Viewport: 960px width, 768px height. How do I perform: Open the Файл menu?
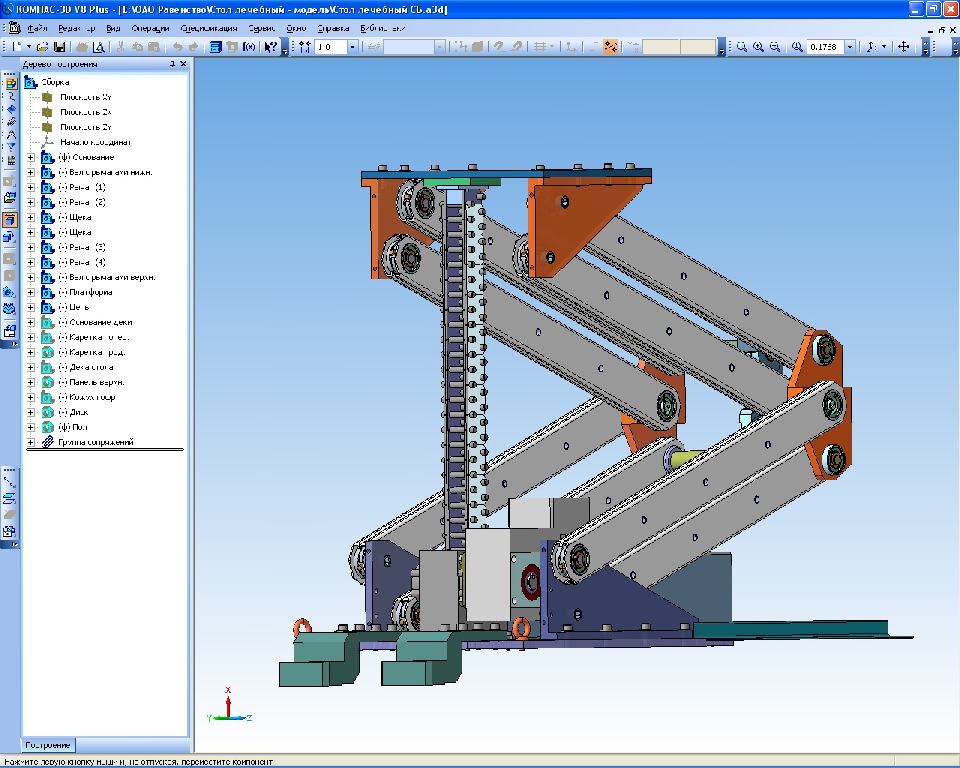click(38, 28)
